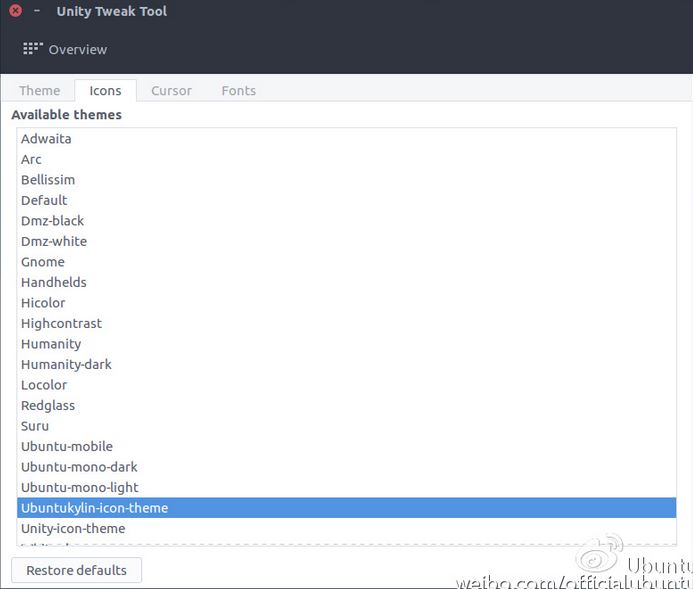Screen dimensions: 693x589
Task: Go to the Fonts tab
Action: pos(238,90)
